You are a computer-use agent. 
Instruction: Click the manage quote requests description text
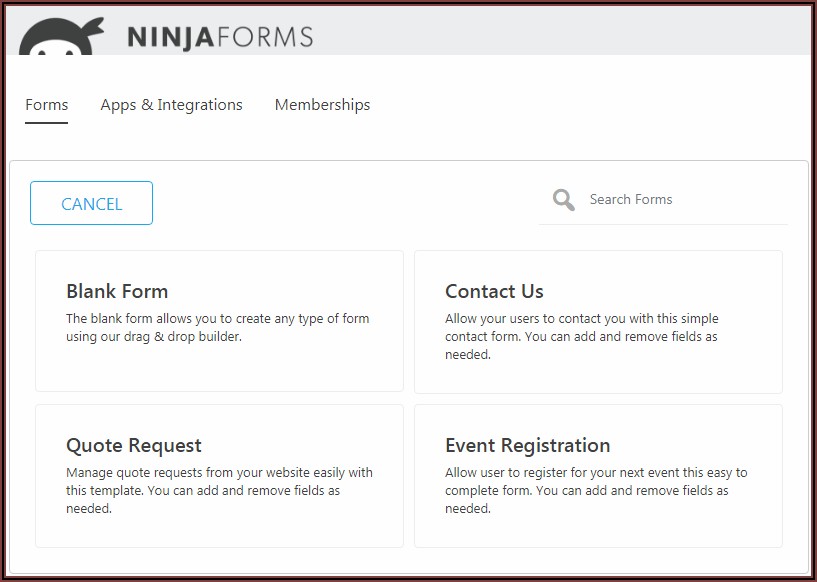pos(218,490)
